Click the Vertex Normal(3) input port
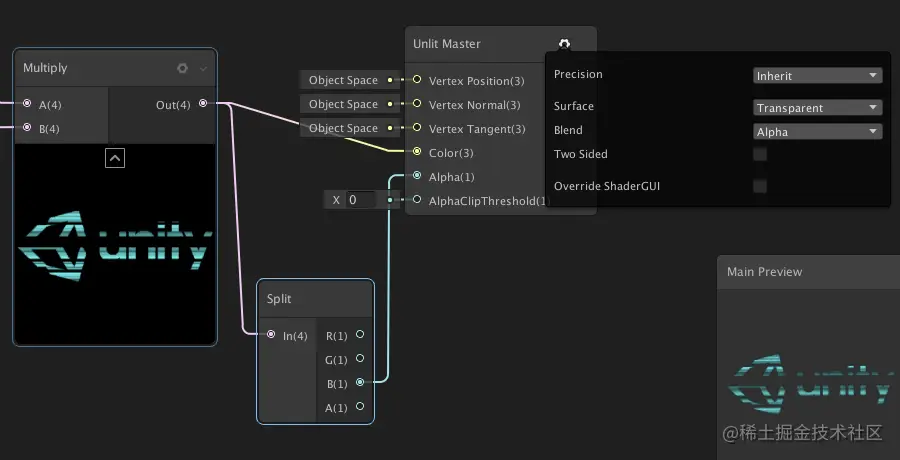Screen dimensions: 900x460 tap(417, 103)
